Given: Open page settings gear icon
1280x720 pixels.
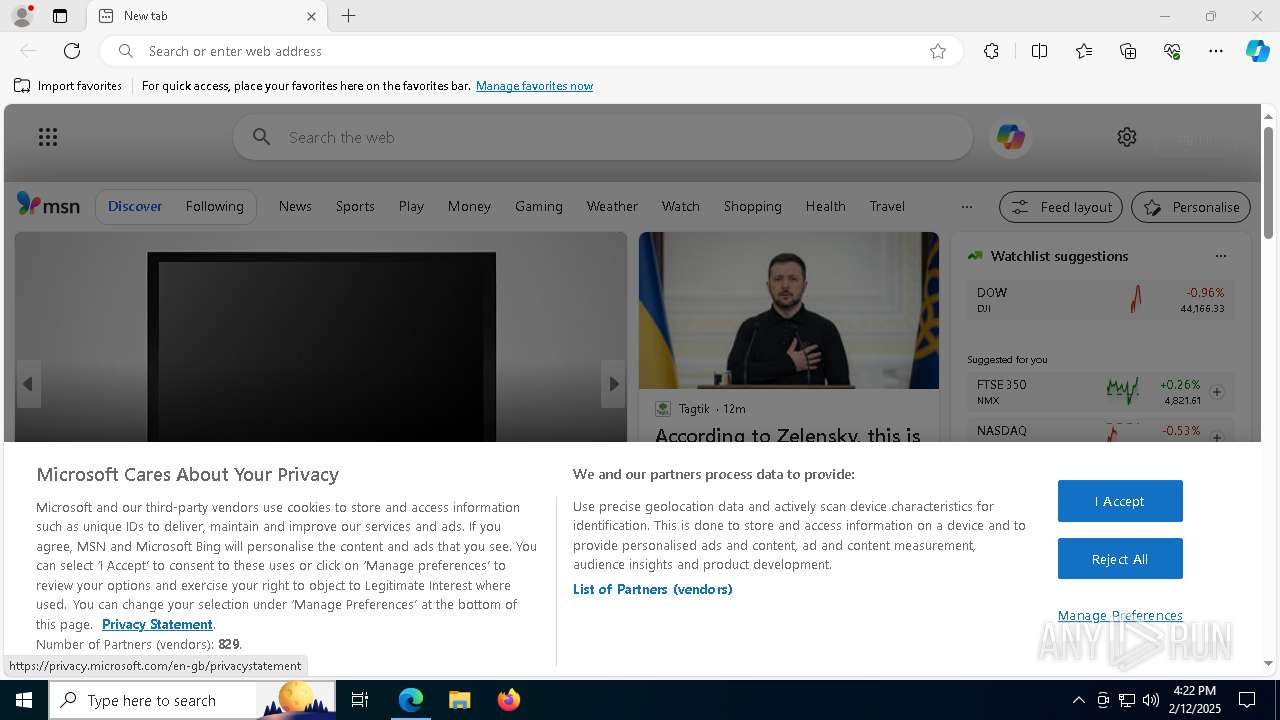Looking at the screenshot, I should 1127,137.
